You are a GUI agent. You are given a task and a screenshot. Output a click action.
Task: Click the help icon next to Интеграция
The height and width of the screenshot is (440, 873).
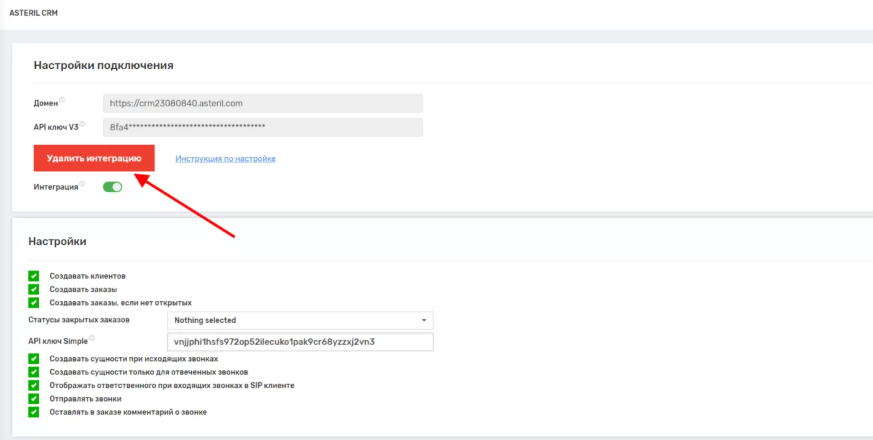[82, 183]
